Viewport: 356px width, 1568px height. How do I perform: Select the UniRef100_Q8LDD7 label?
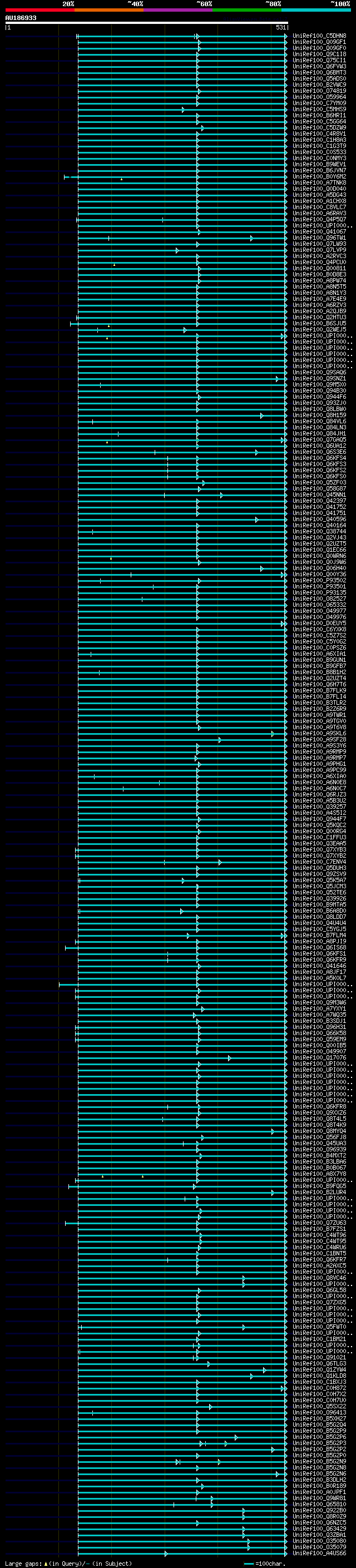pos(319,917)
